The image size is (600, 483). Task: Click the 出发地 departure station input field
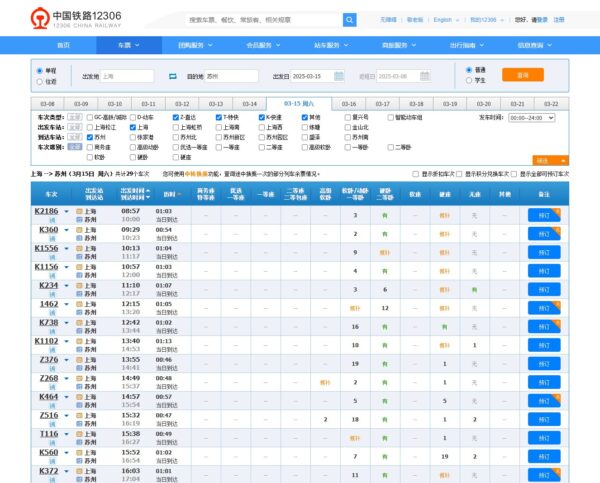click(127, 76)
